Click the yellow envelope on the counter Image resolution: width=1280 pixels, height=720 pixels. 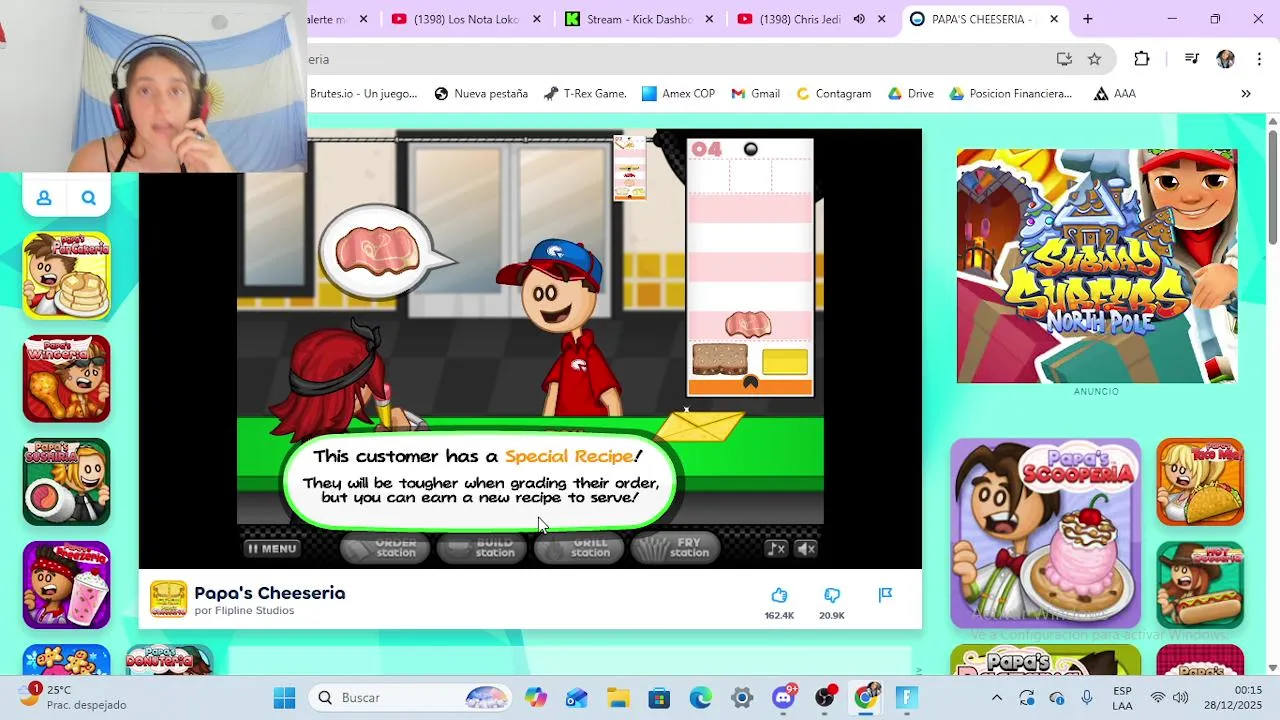pos(699,425)
